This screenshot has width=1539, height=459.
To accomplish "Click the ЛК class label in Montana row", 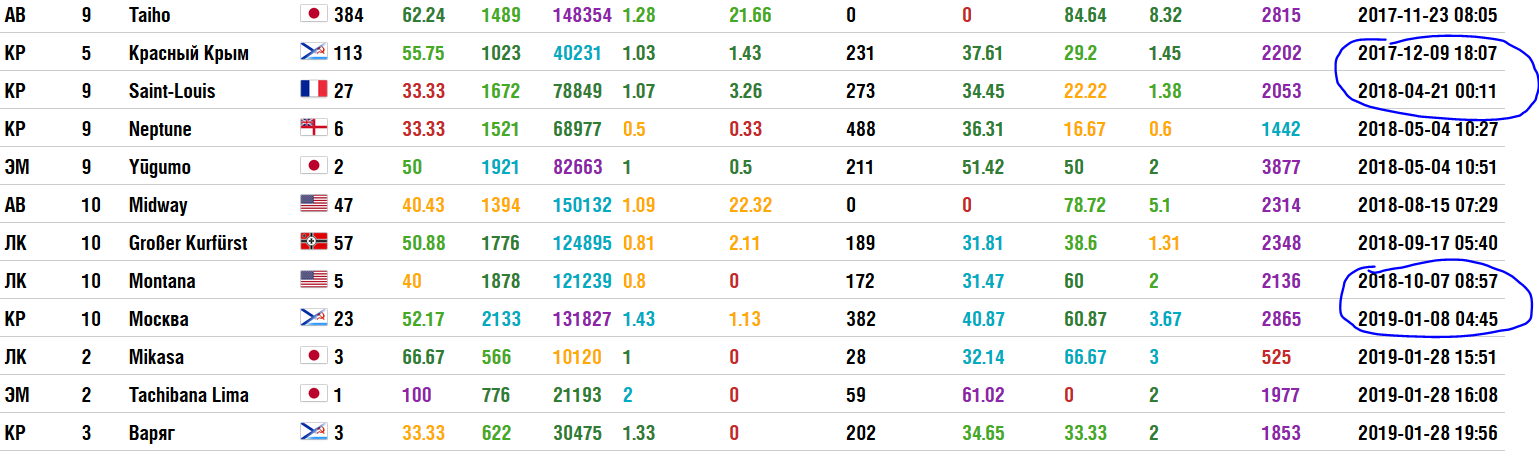I will pos(14,281).
